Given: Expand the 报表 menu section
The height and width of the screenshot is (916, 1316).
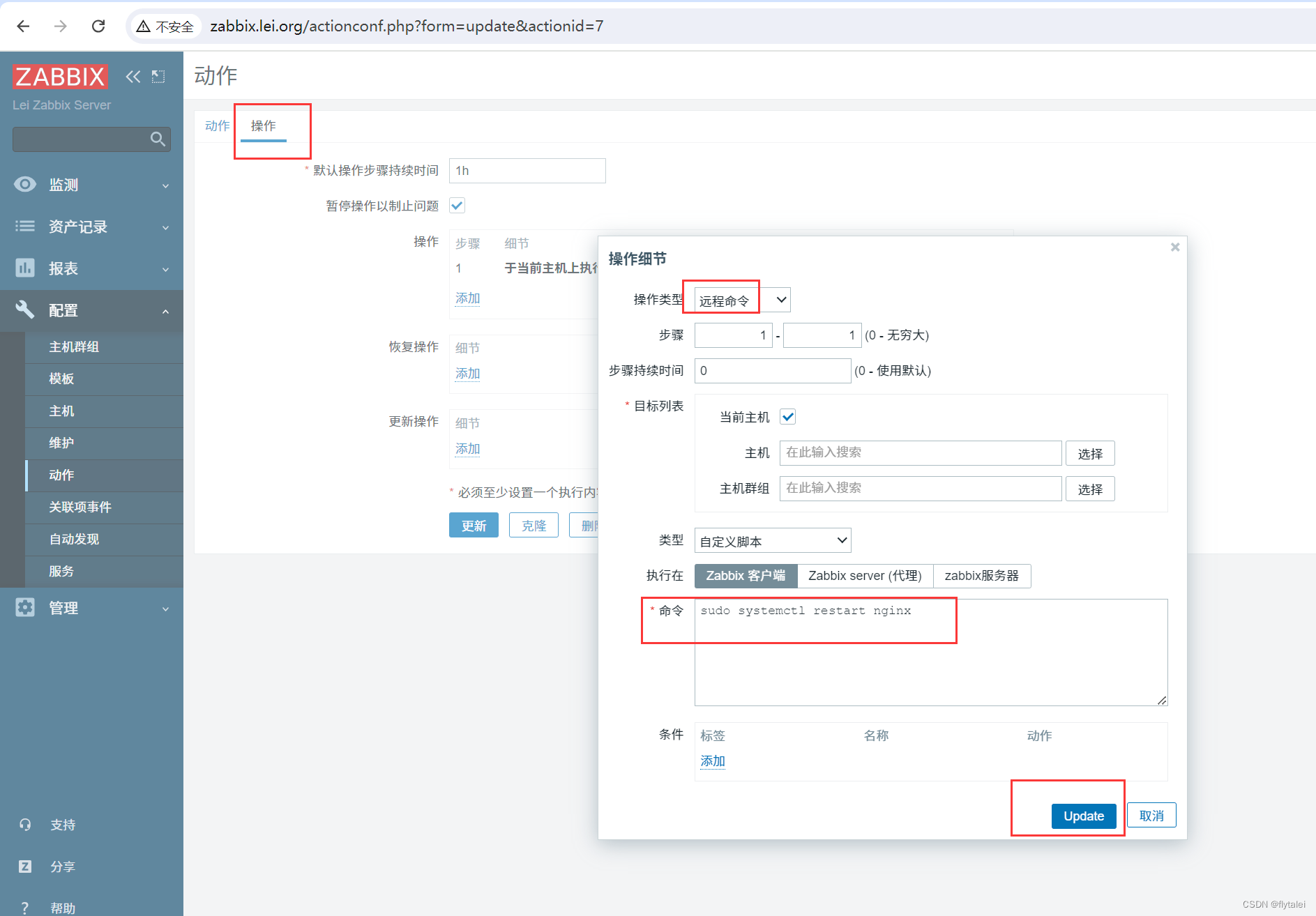Looking at the screenshot, I should (x=91, y=268).
